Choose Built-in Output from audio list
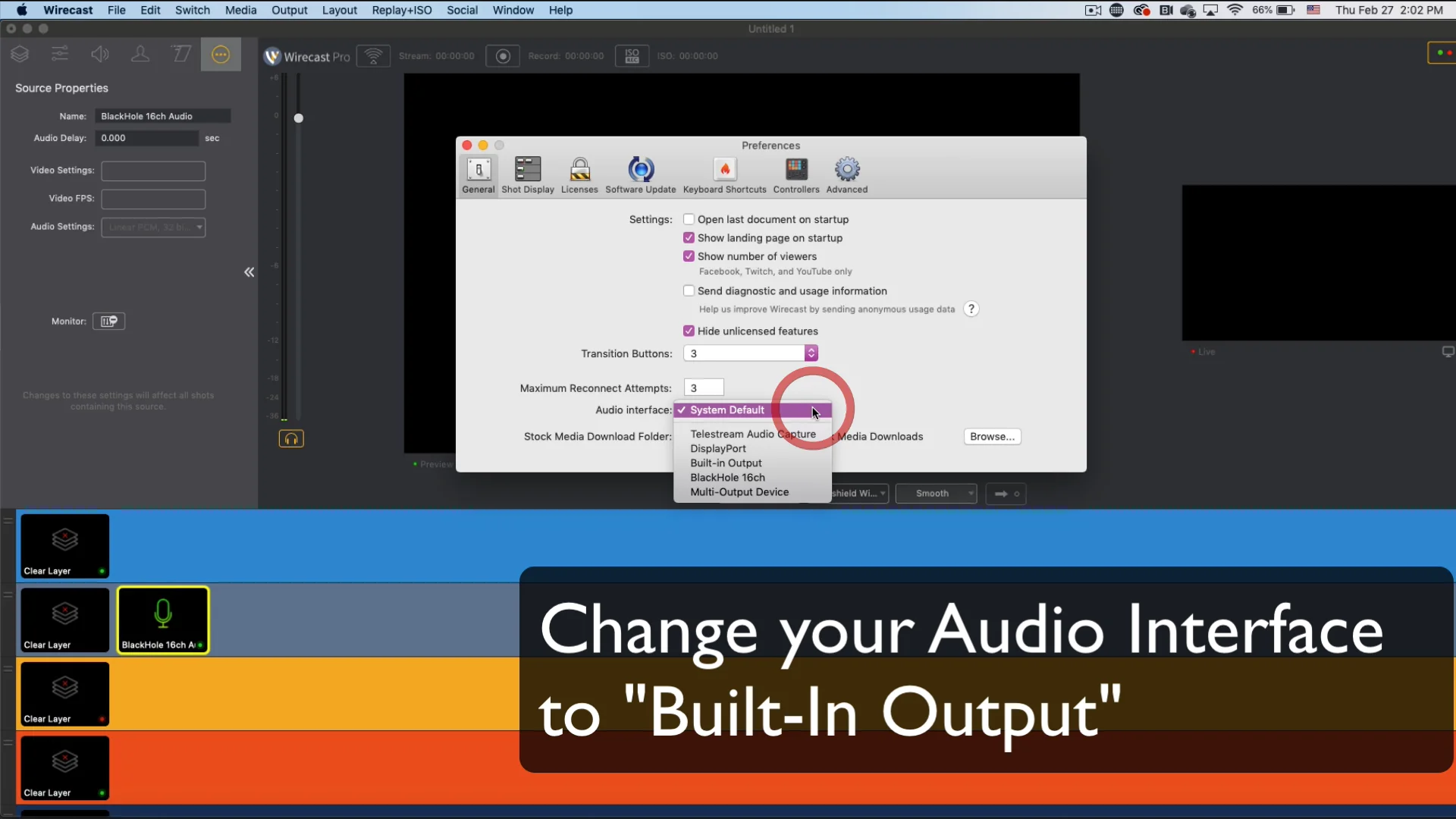 (726, 463)
